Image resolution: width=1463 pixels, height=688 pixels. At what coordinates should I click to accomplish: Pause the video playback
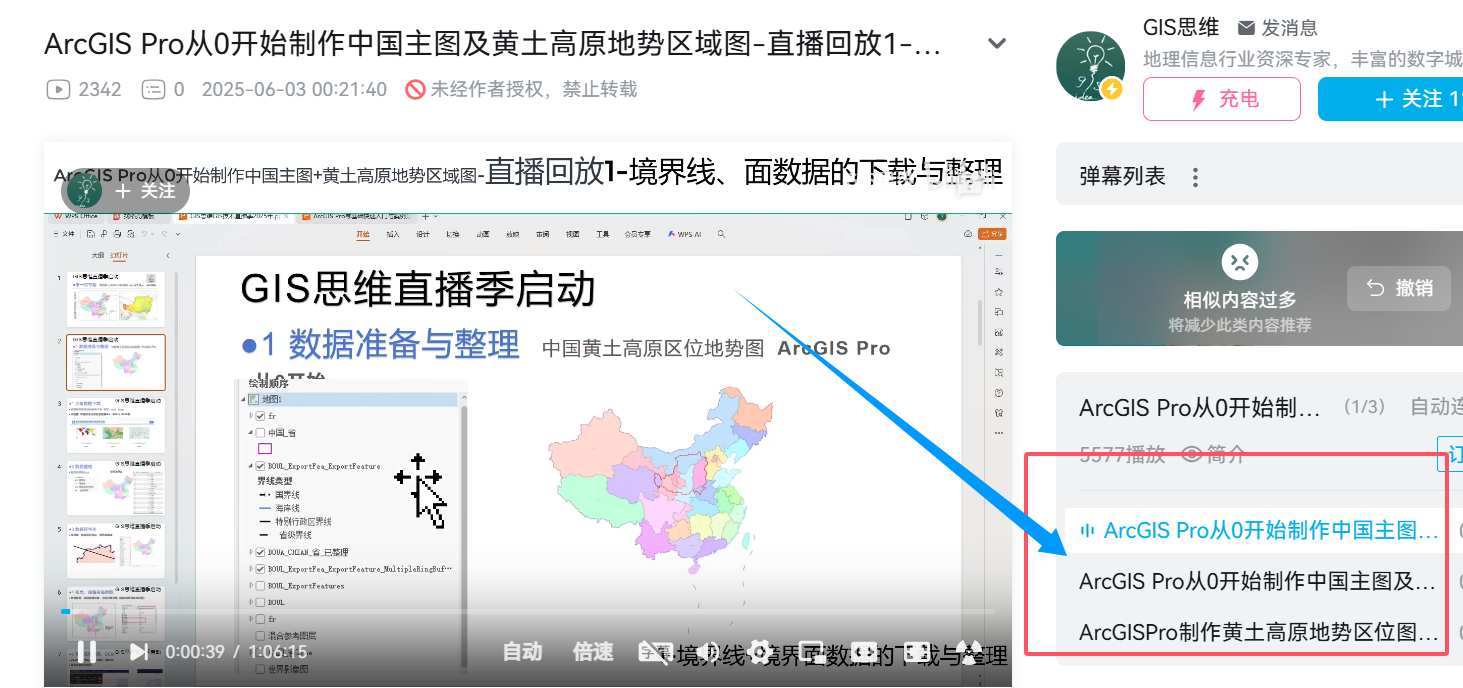pyautogui.click(x=87, y=652)
